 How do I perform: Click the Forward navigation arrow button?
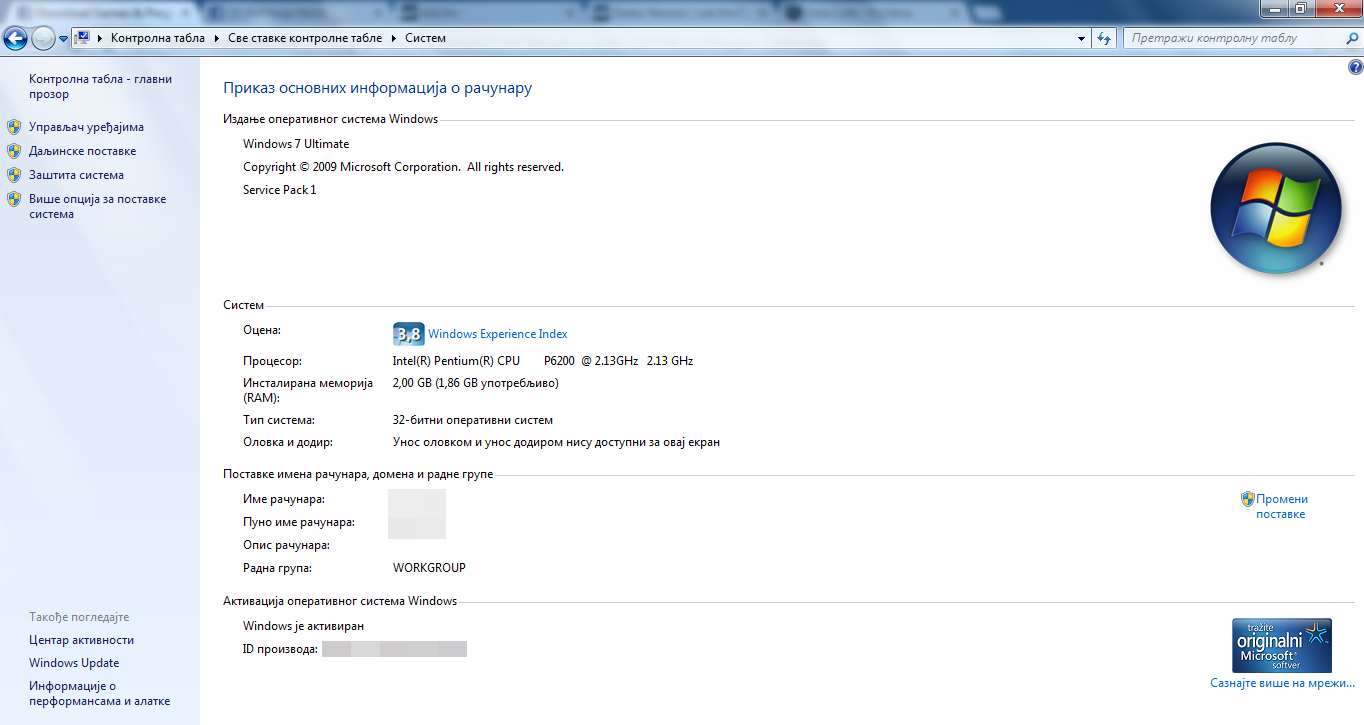pos(43,39)
